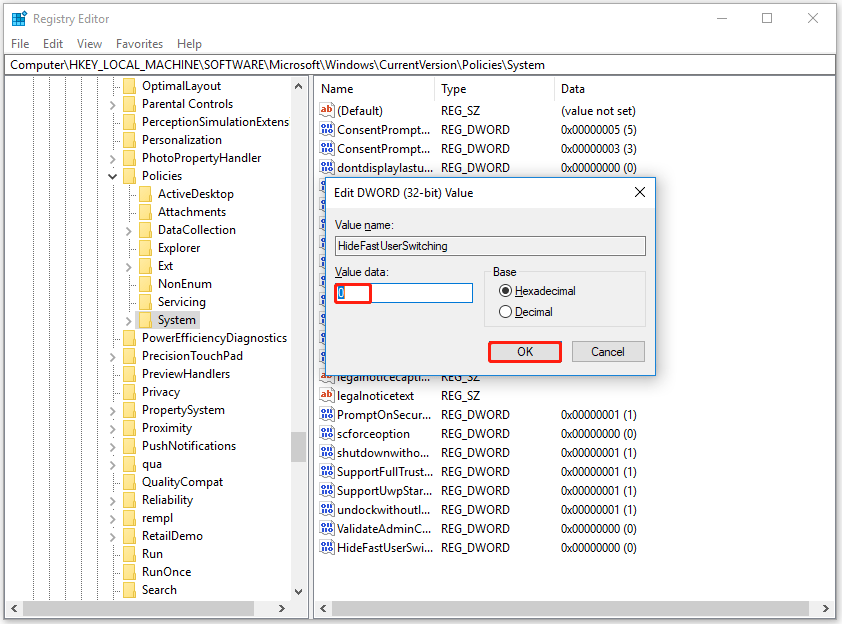Click the undockwithoutl... DWORD icon

[x=326, y=510]
